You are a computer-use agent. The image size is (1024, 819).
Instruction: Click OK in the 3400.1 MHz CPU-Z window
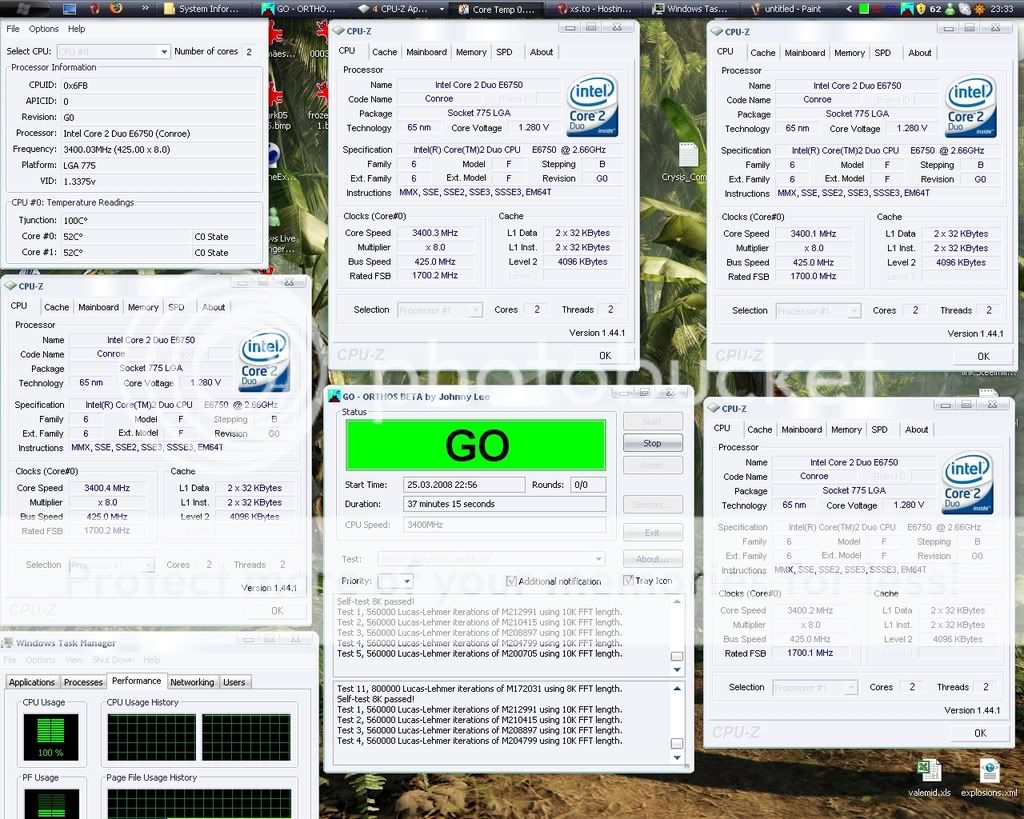click(983, 356)
